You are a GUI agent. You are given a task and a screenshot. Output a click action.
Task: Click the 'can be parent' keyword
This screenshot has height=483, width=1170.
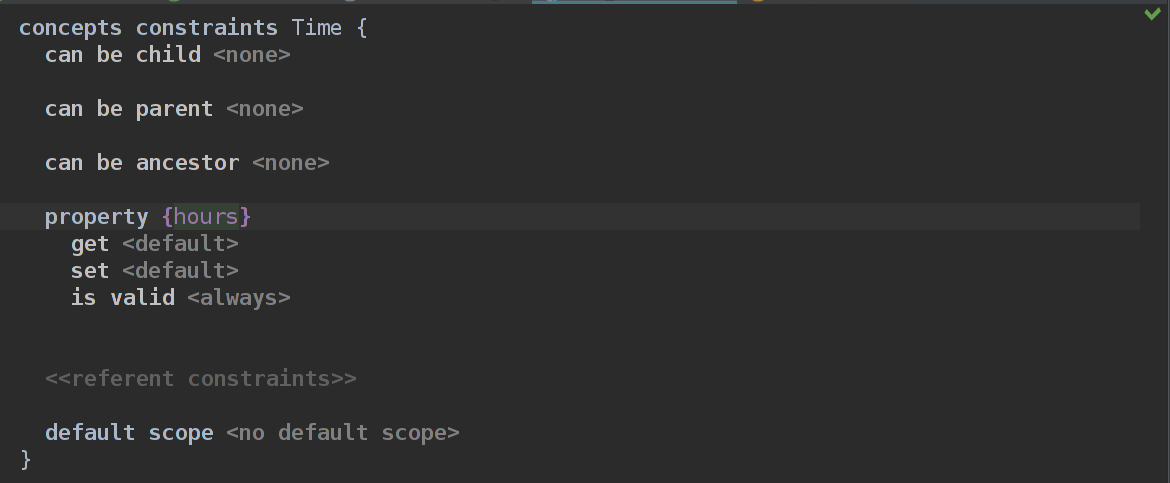click(128, 109)
